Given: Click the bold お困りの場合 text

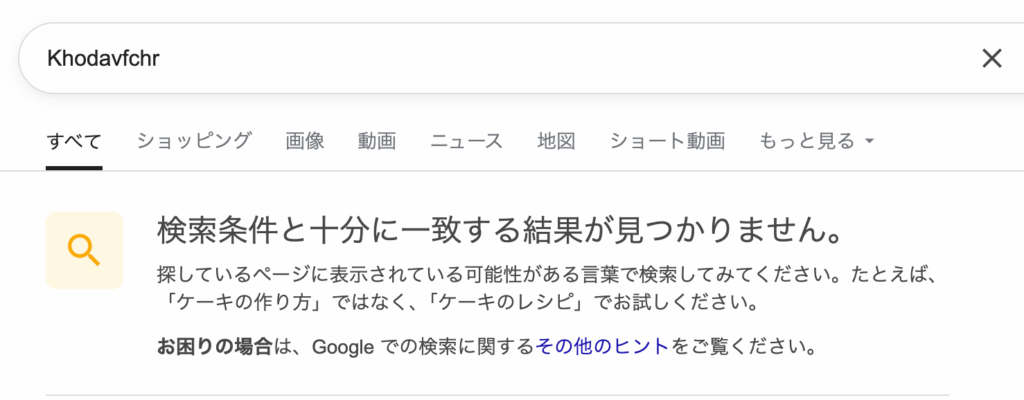Looking at the screenshot, I should [x=214, y=346].
